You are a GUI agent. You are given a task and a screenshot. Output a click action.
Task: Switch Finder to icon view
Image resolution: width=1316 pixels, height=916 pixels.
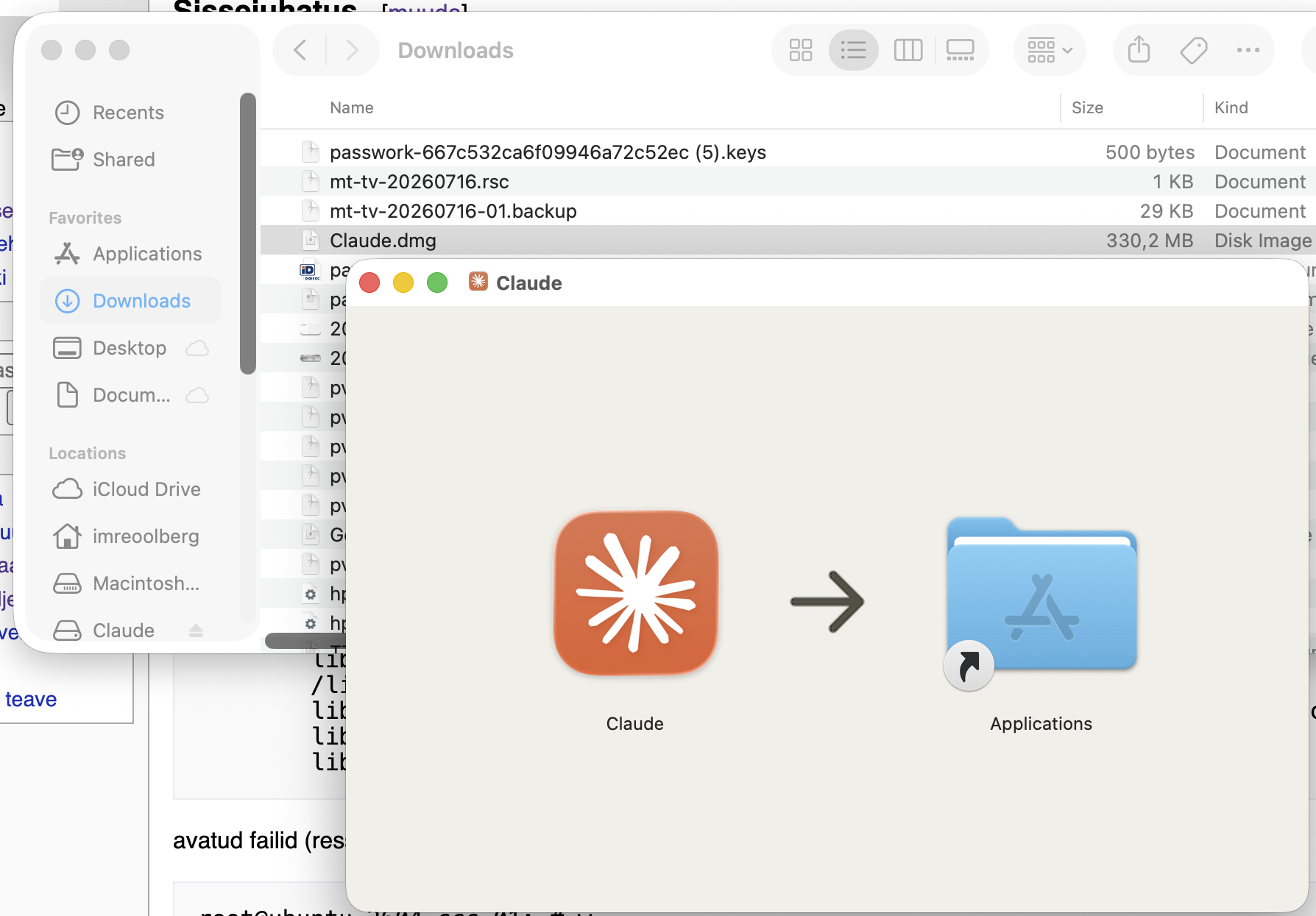801,50
